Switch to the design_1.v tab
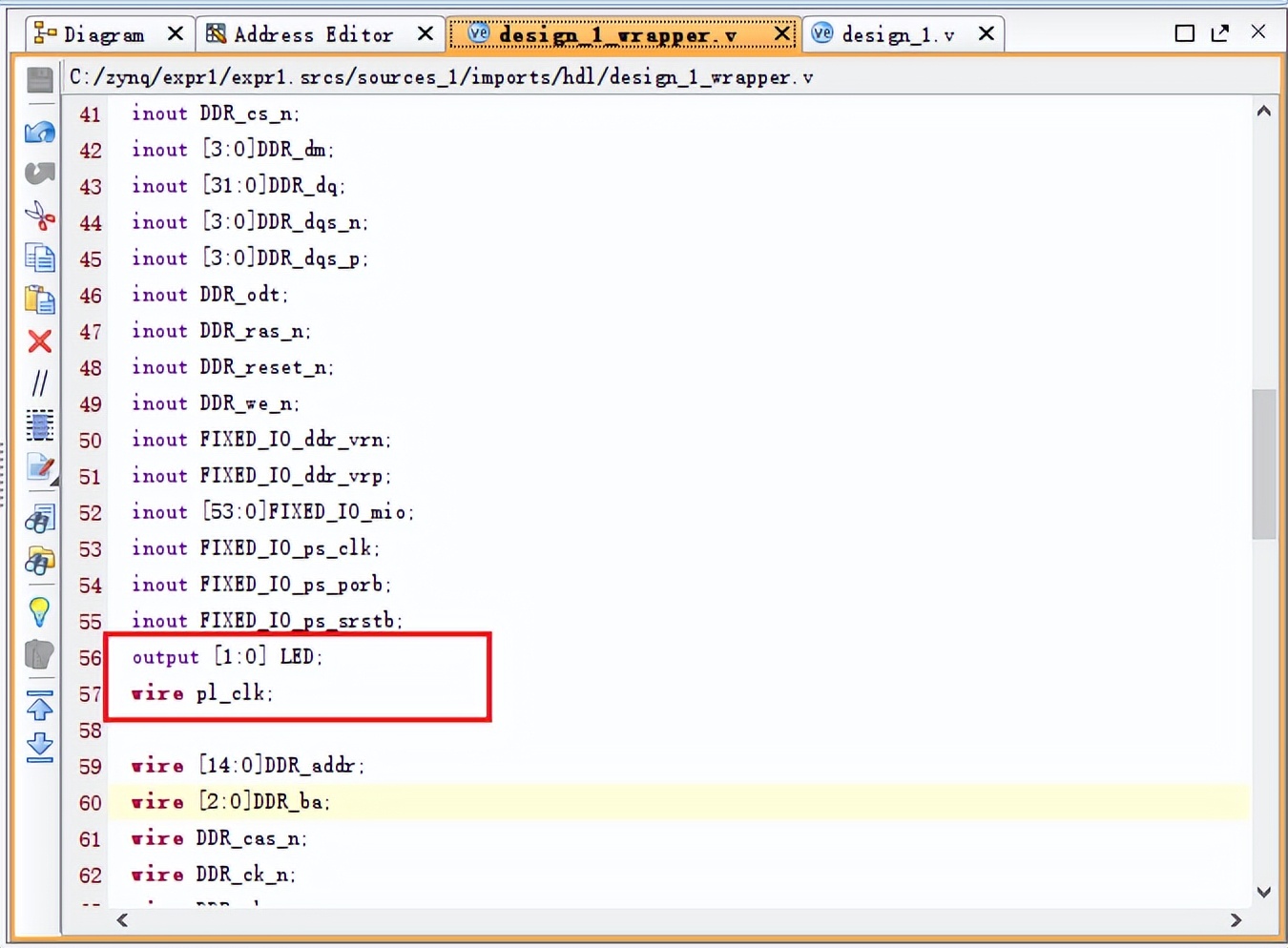This screenshot has height=948, width=1288. tap(898, 34)
